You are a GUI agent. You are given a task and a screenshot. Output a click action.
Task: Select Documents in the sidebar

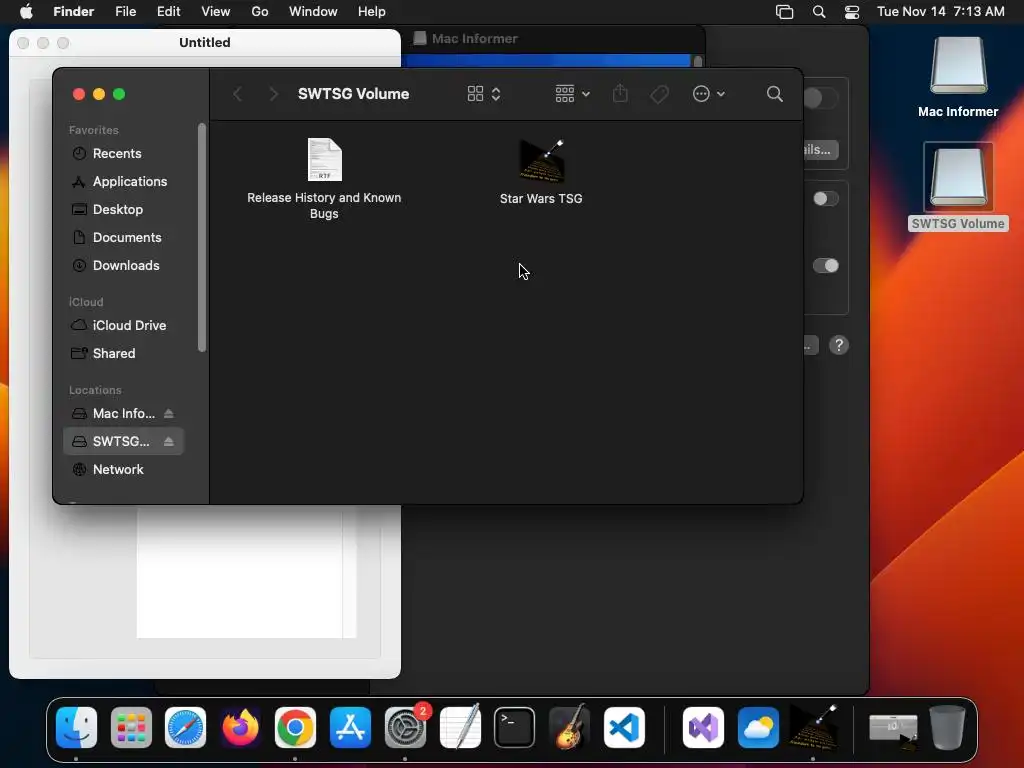[124, 238]
